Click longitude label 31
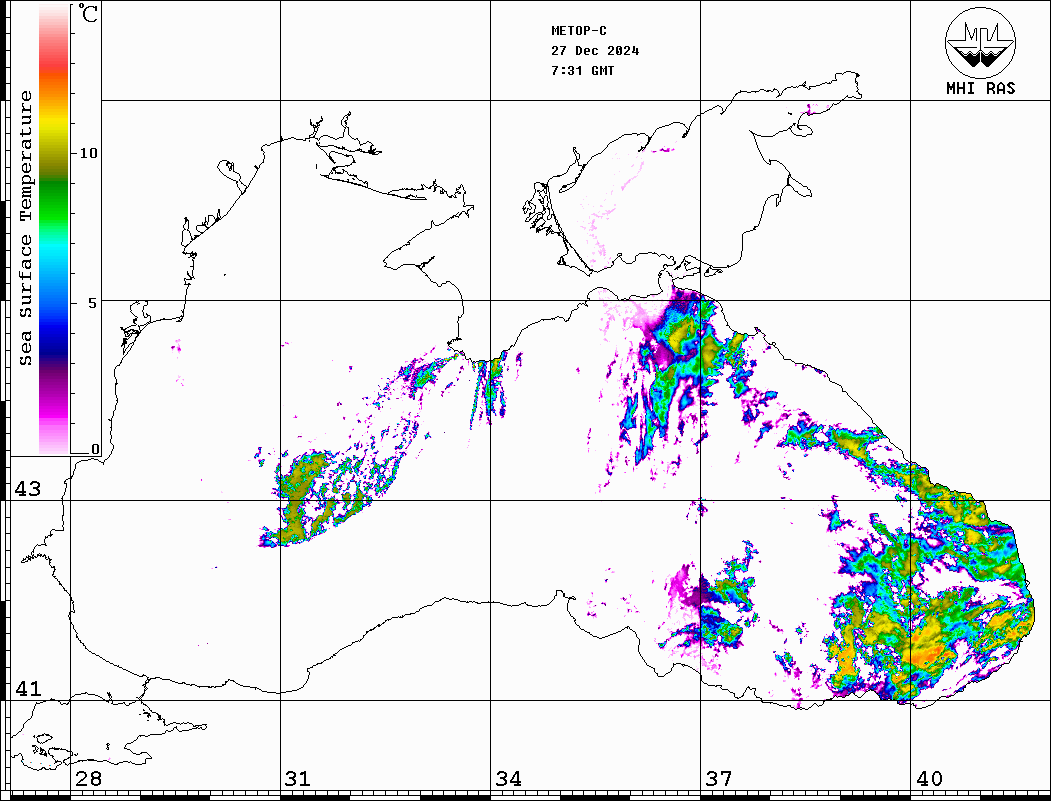The height and width of the screenshot is (801, 1051). tap(298, 778)
